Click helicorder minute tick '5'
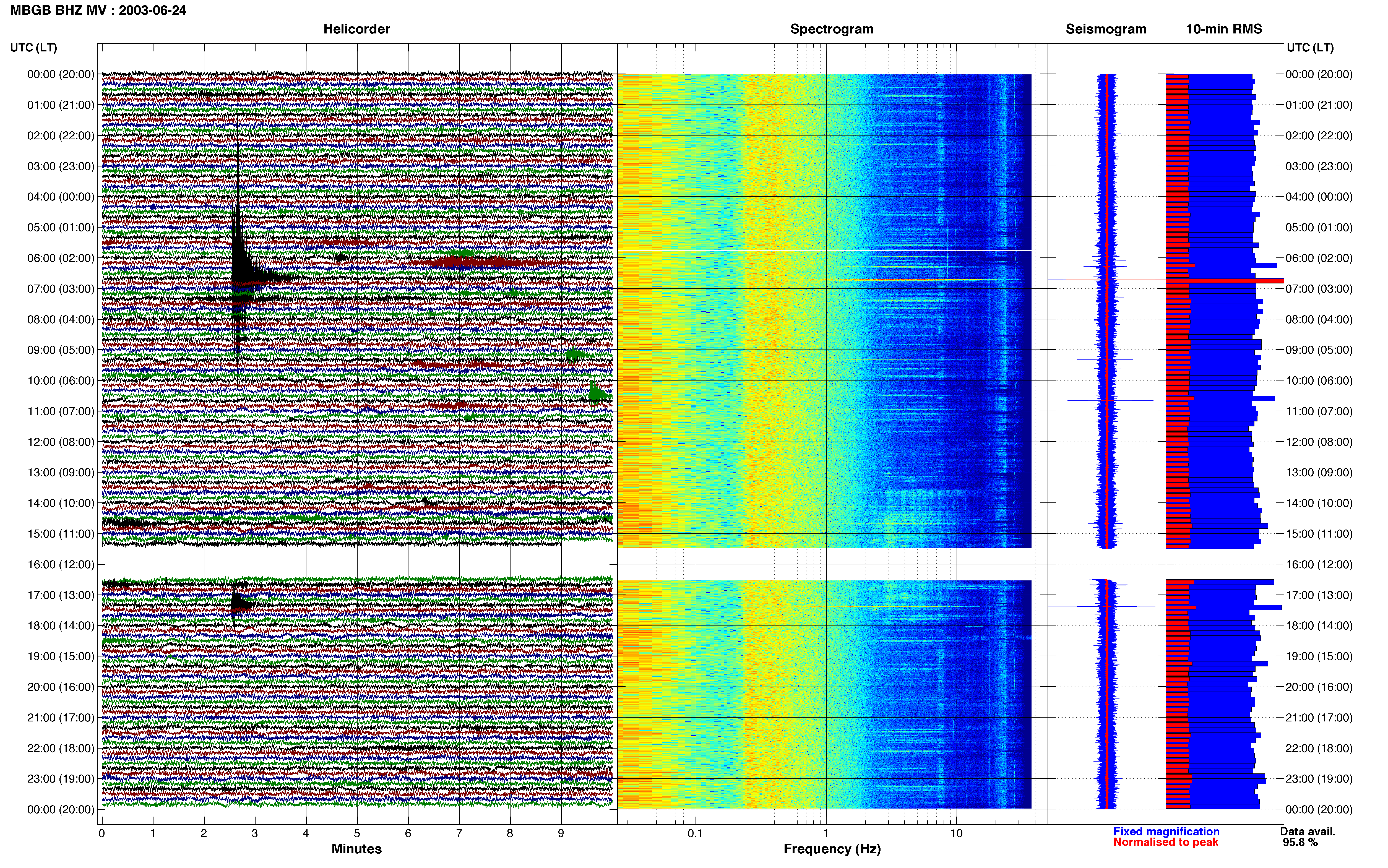The width and height of the screenshot is (1388, 868). click(357, 833)
